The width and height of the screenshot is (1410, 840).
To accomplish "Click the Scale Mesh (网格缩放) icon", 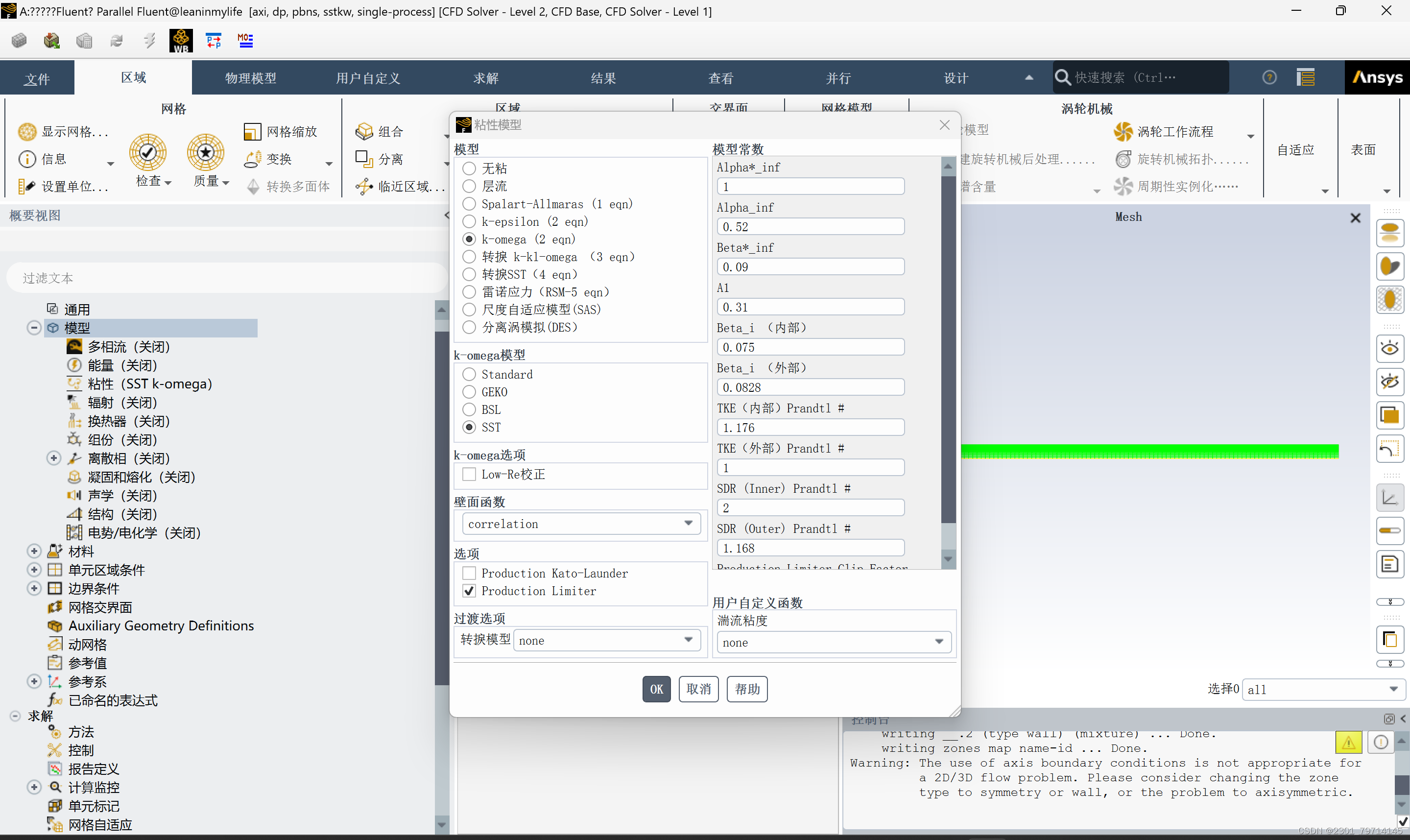I will 252,132.
